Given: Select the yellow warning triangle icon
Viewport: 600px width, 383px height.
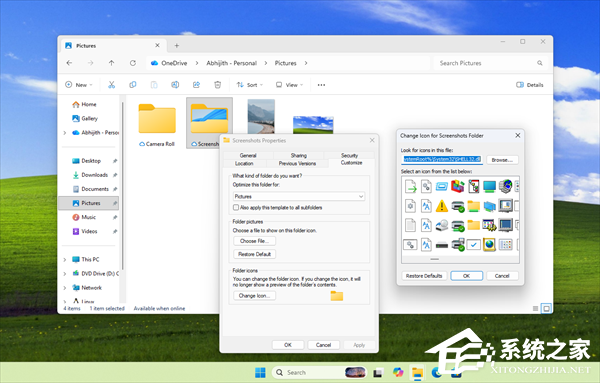Looking at the screenshot, I should pyautogui.click(x=442, y=206).
